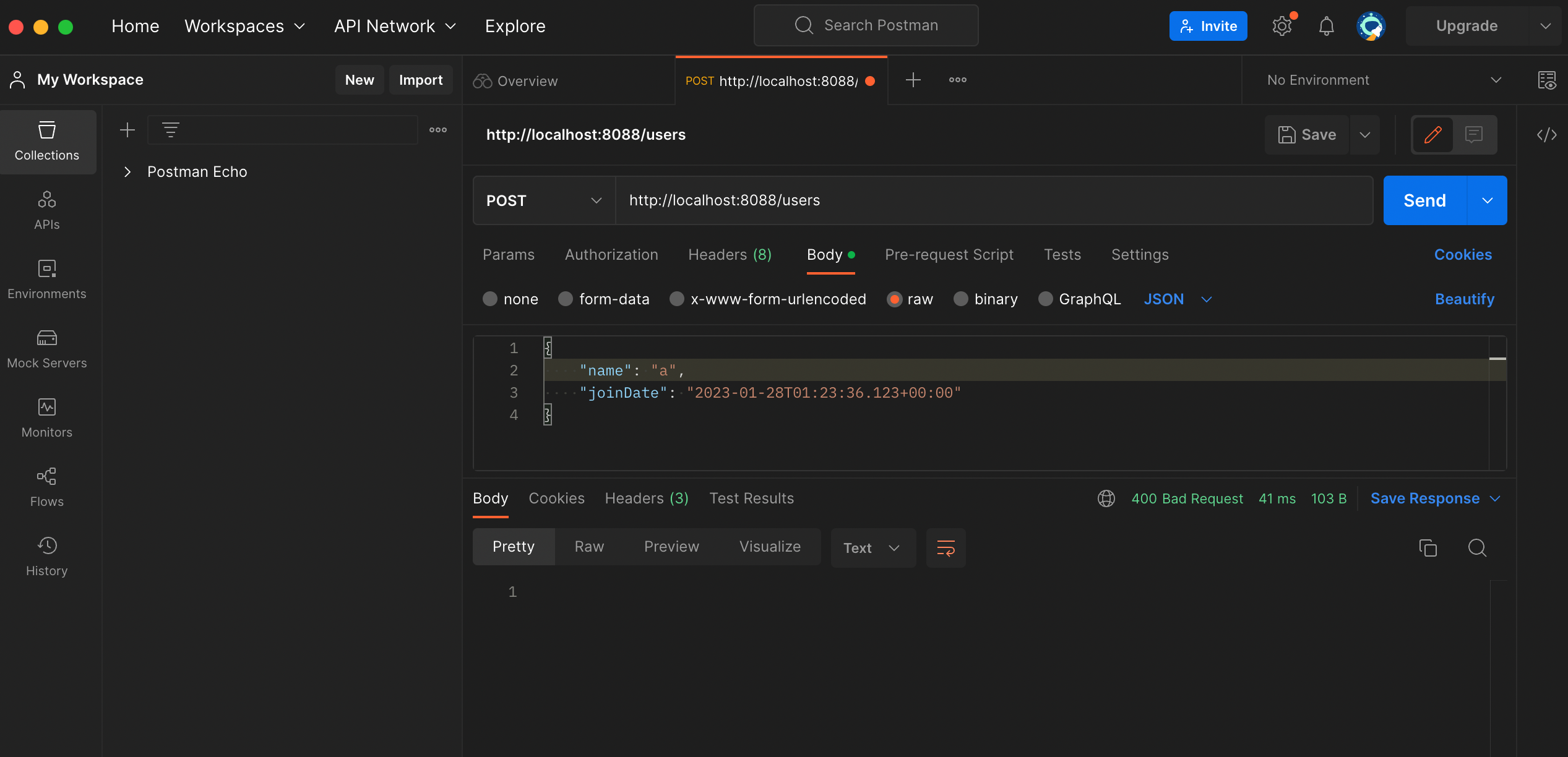Open API Network dropdown menu

coord(395,26)
